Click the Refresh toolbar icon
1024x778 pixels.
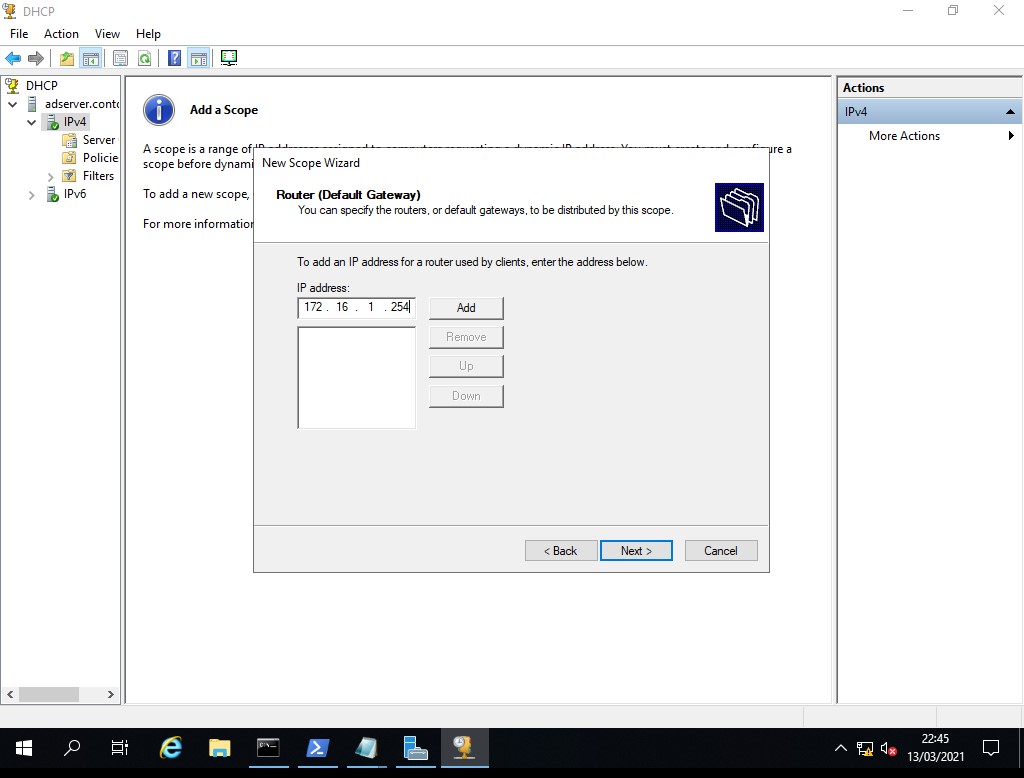145,59
